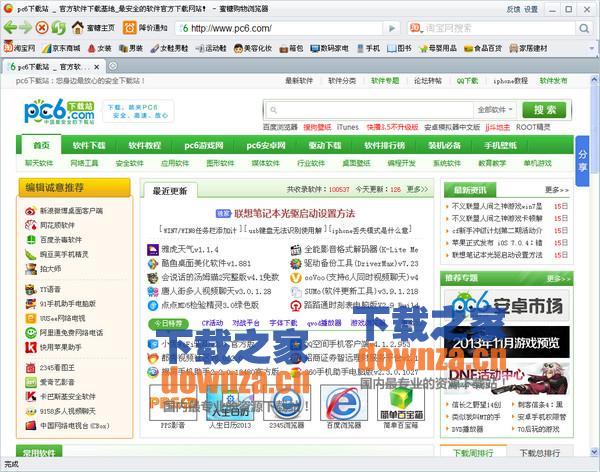Open the 安全软件 category link
The width and height of the screenshot is (600, 472).
point(130,163)
